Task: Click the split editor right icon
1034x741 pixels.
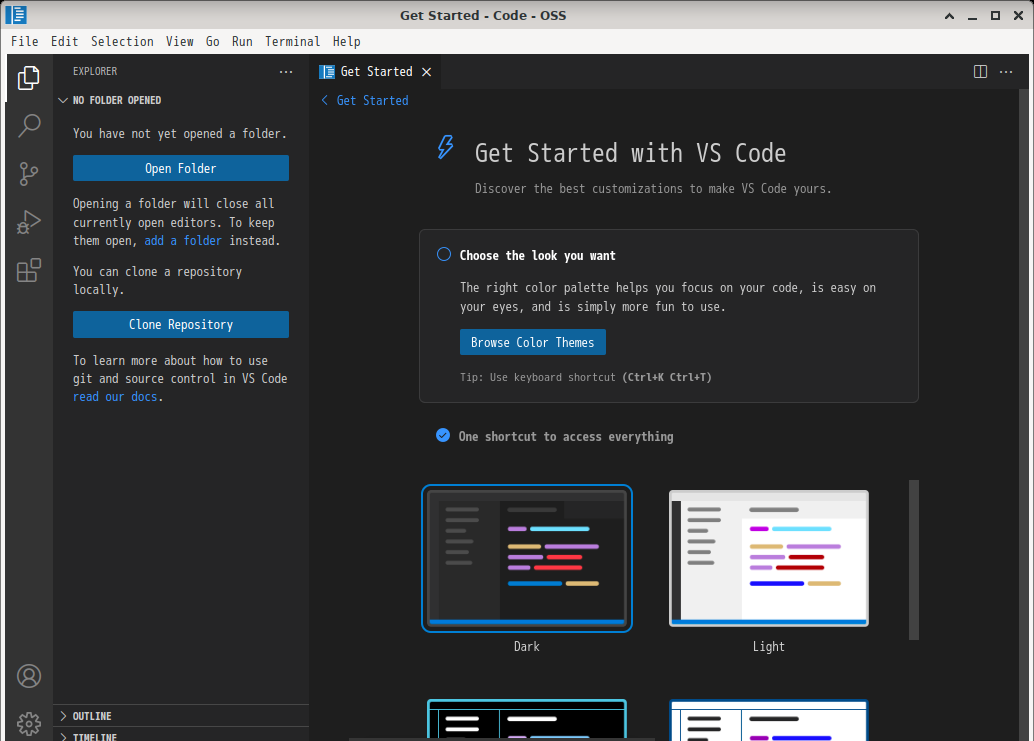Action: point(980,72)
